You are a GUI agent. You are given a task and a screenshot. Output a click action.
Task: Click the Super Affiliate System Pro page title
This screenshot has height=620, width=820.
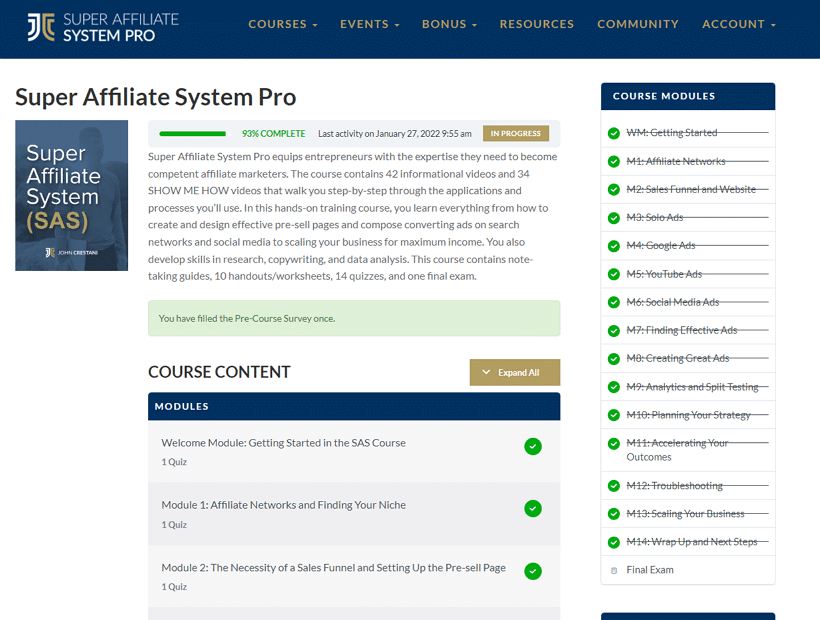156,97
